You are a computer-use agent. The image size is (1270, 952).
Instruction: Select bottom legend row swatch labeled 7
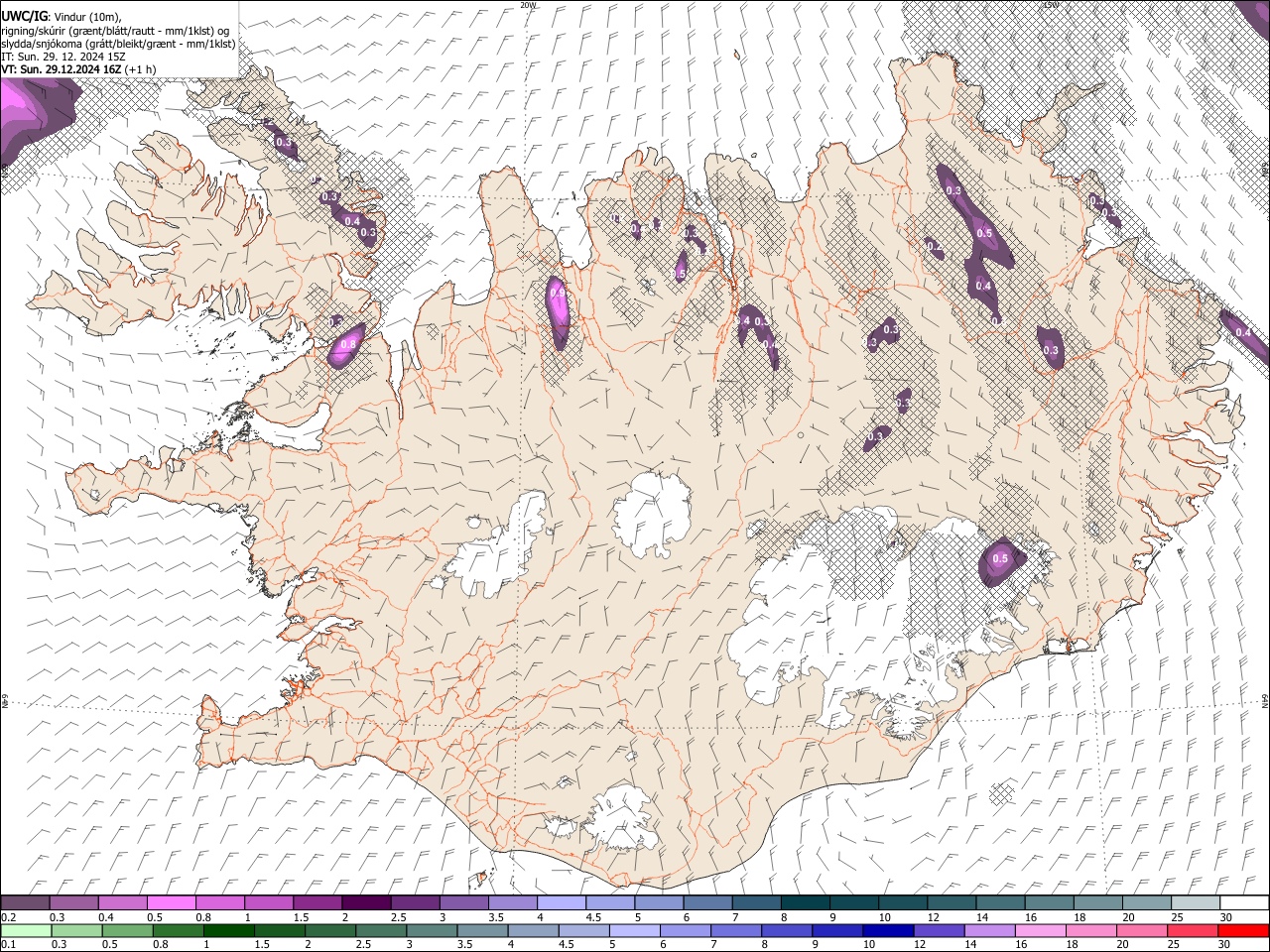tap(734, 930)
